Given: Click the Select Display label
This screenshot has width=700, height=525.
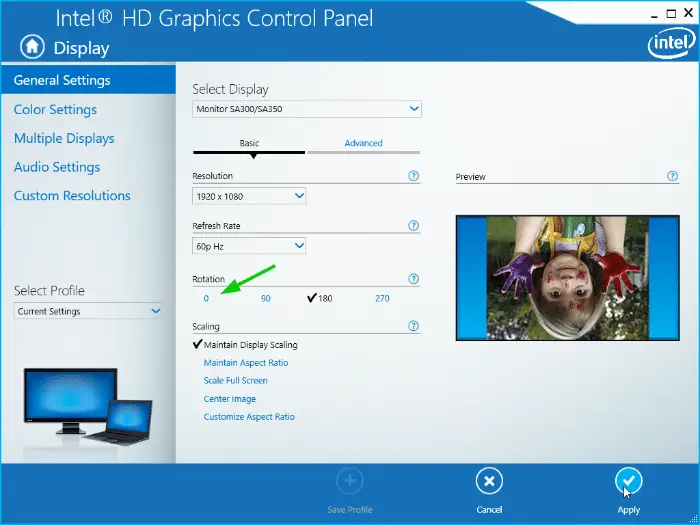Looking at the screenshot, I should point(230,89).
